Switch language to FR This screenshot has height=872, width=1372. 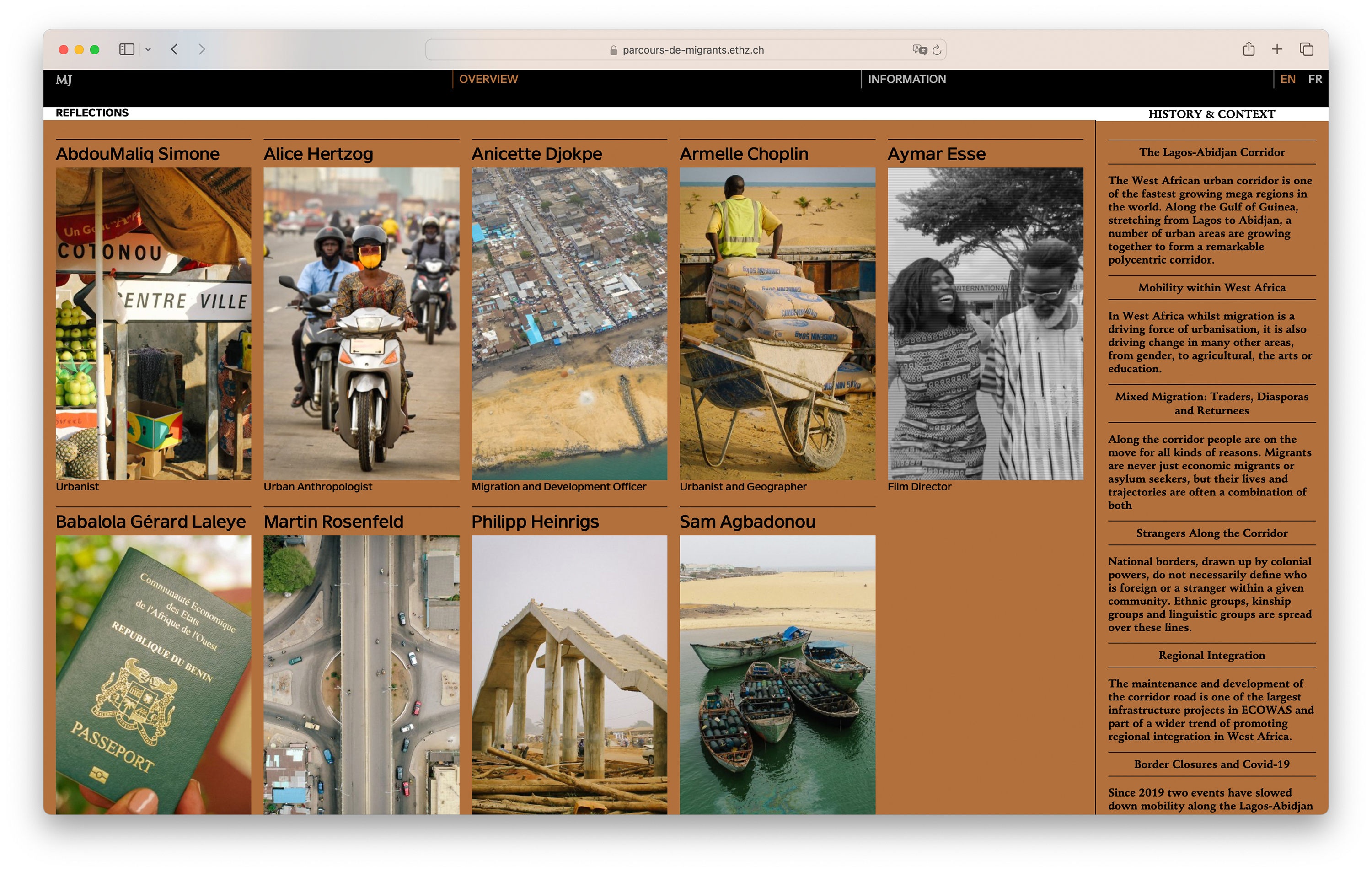(x=1315, y=79)
